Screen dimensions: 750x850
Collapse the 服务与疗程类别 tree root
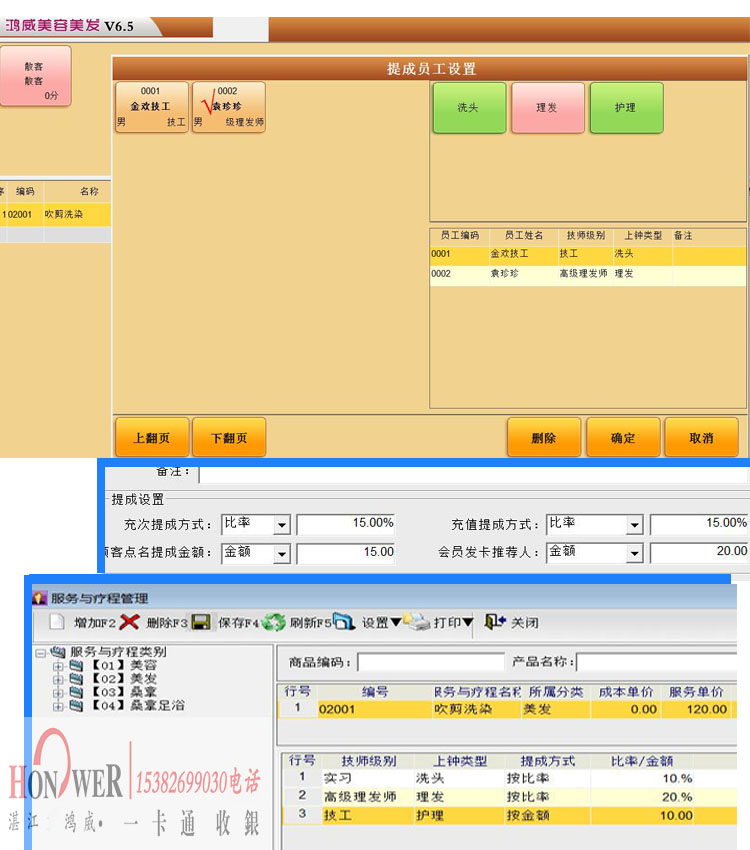pyautogui.click(x=40, y=653)
